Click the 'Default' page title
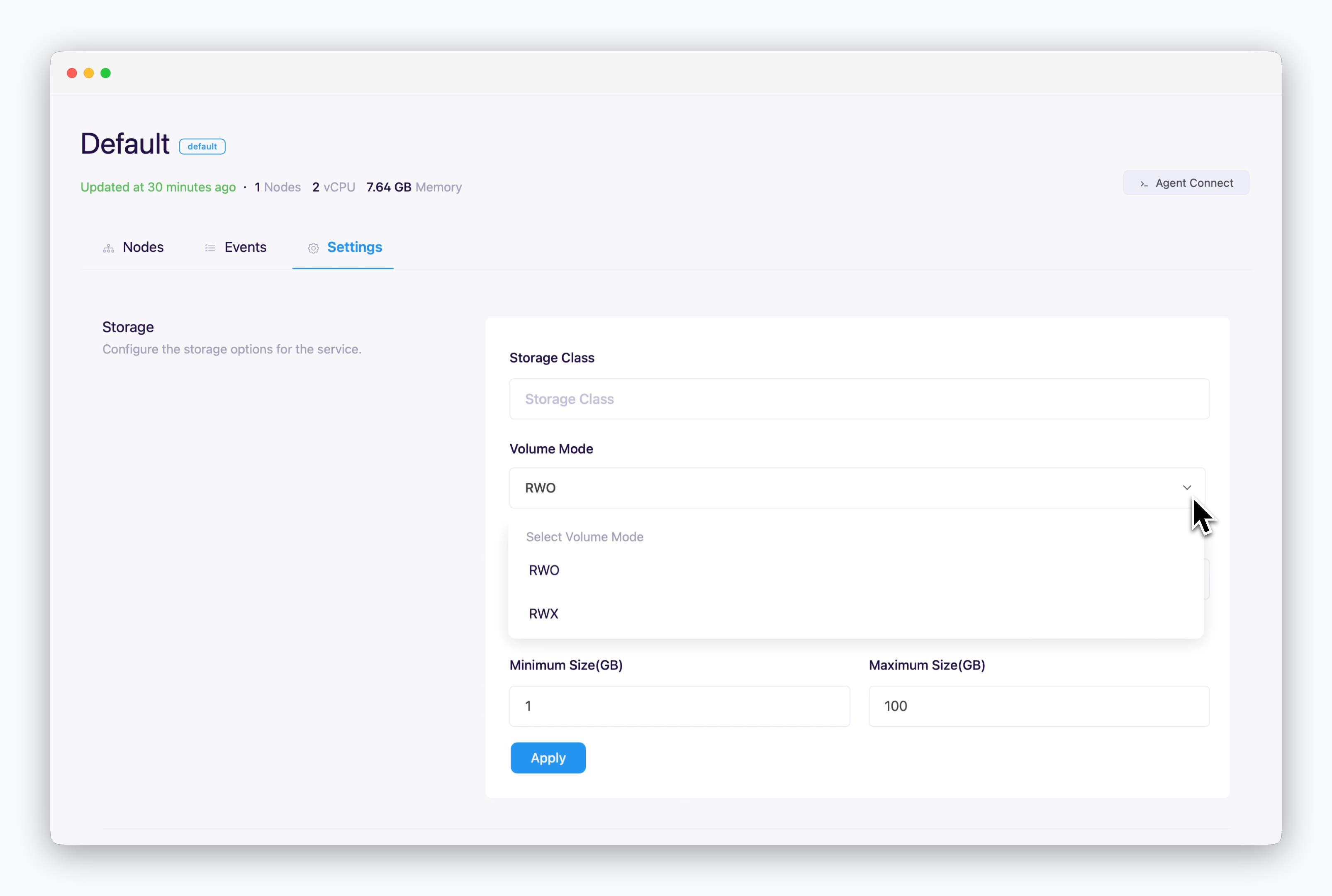 [x=125, y=144]
